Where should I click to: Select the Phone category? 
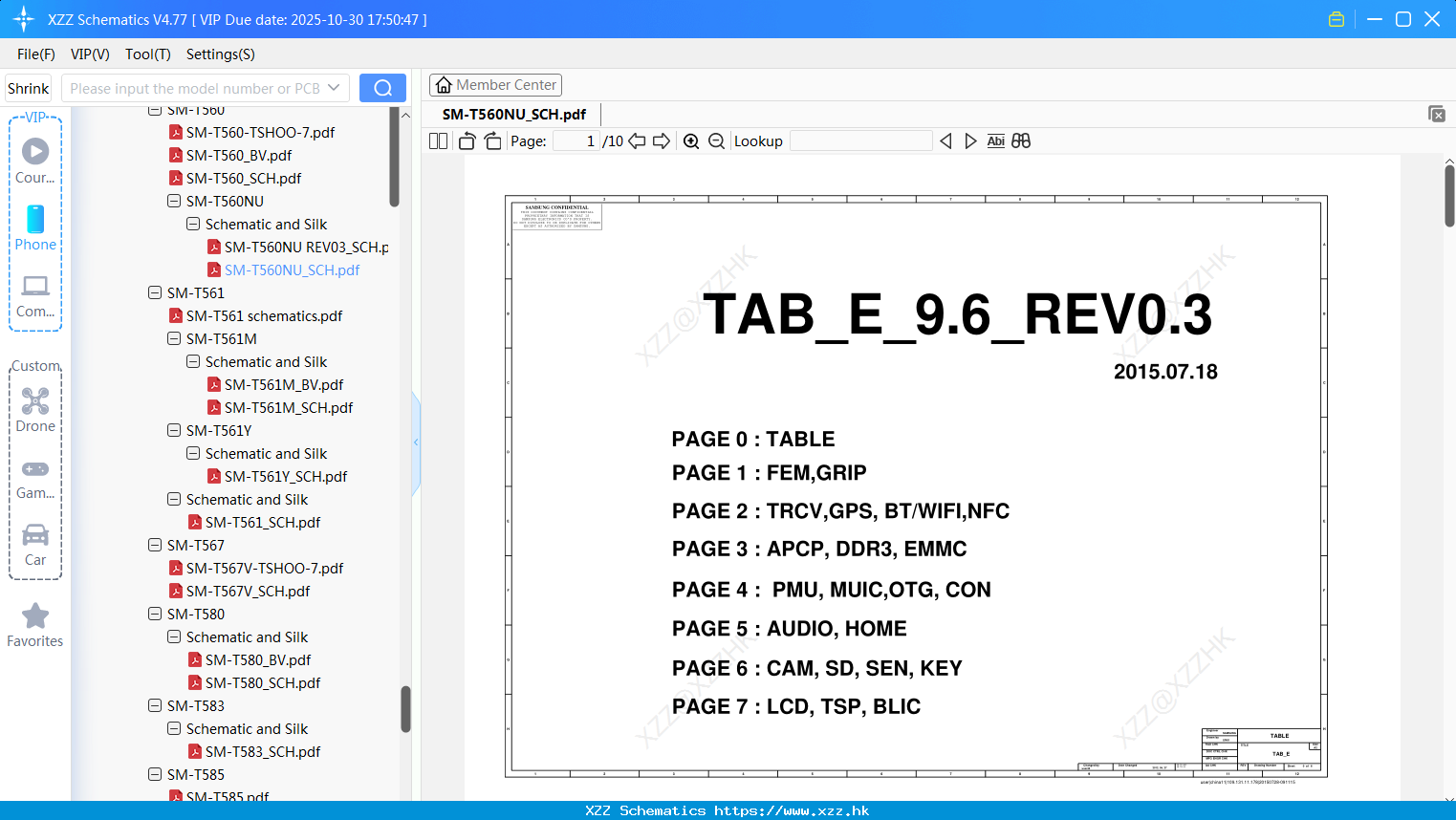tap(35, 227)
